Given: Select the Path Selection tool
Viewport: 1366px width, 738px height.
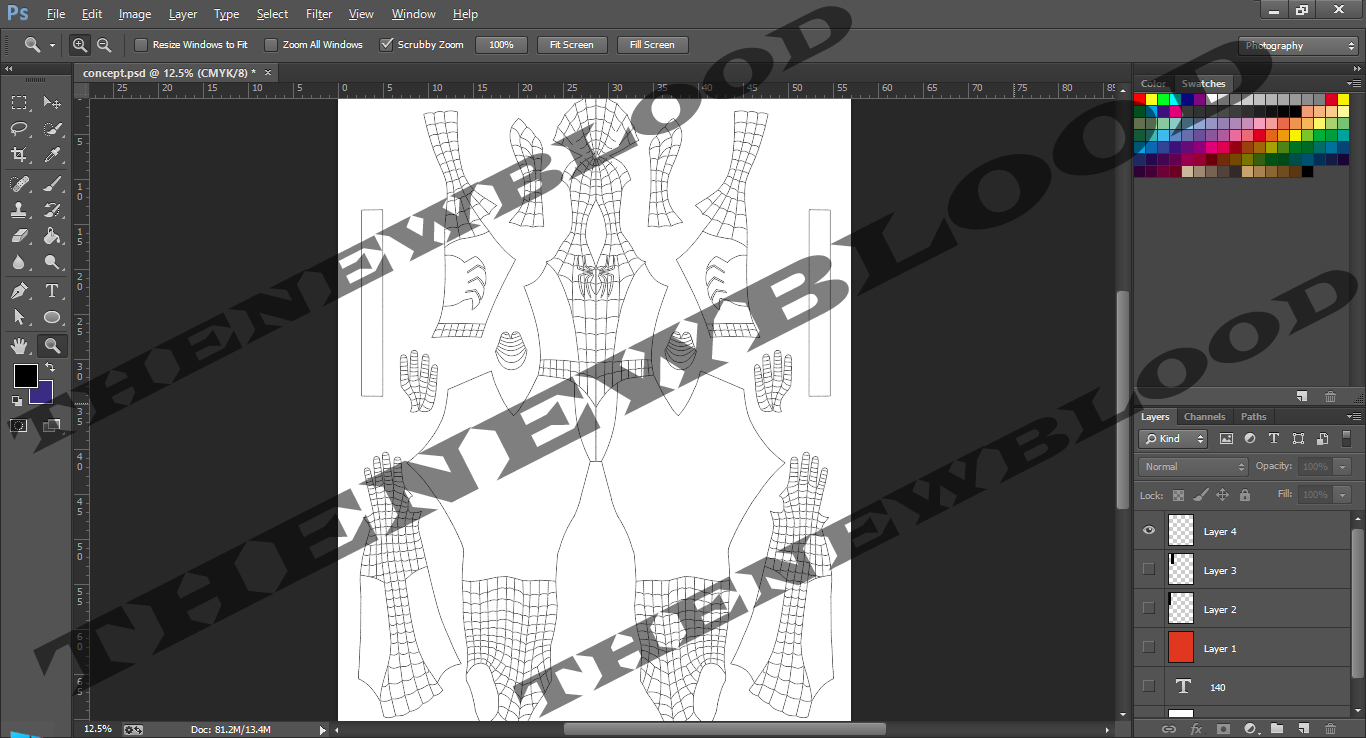Looking at the screenshot, I should click(19, 317).
